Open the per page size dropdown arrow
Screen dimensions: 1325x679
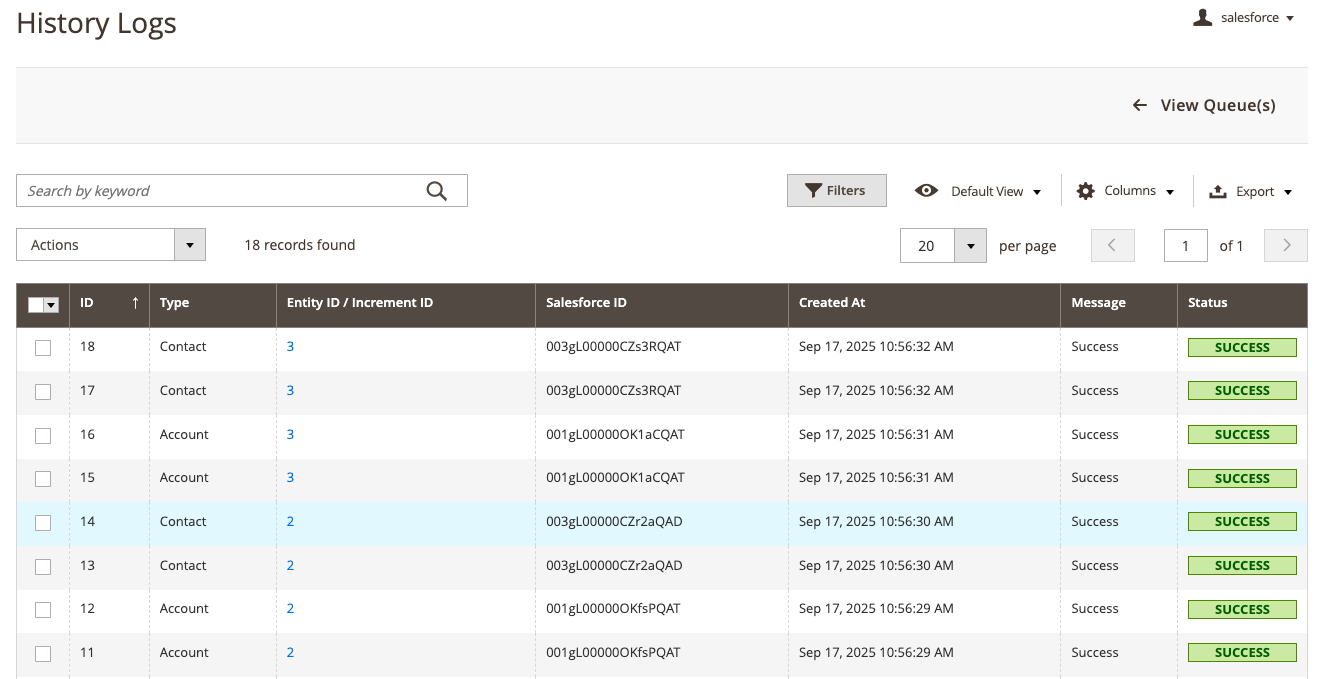970,245
